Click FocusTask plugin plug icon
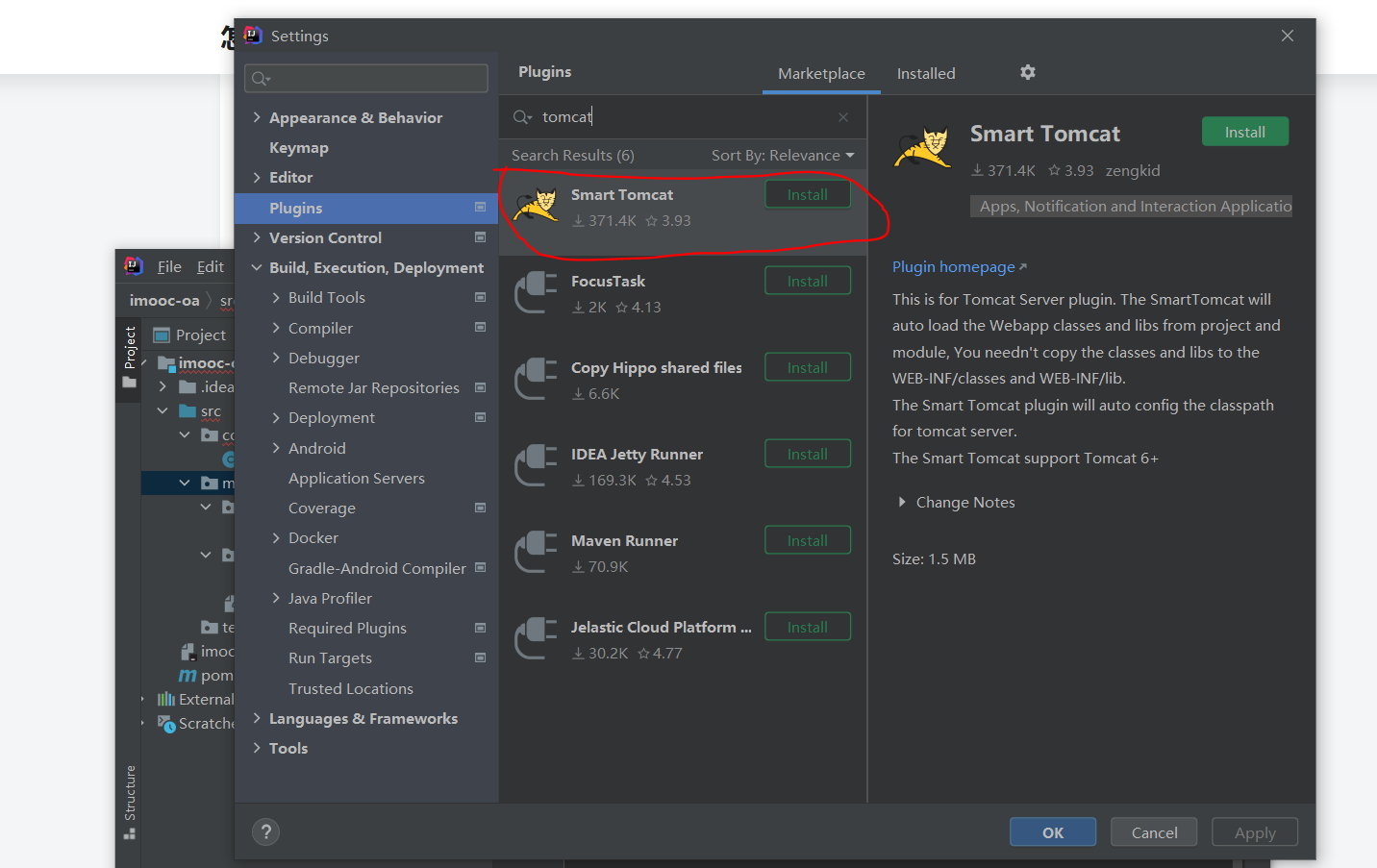The image size is (1377, 868). (x=536, y=293)
